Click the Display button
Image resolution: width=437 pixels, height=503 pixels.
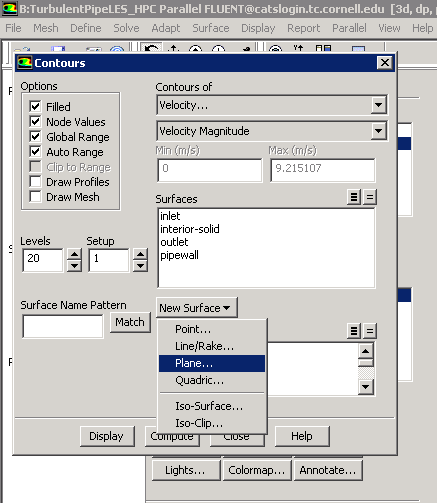pyautogui.click(x=107, y=436)
